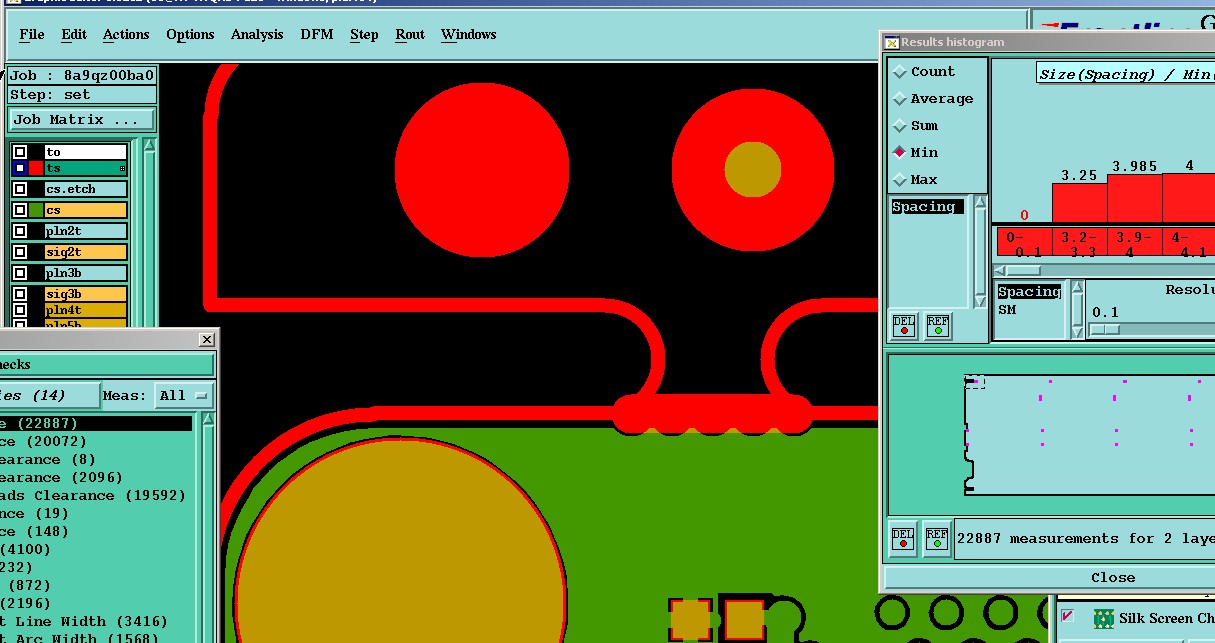Click the '0-0.1' histogram range cell

click(1023, 244)
